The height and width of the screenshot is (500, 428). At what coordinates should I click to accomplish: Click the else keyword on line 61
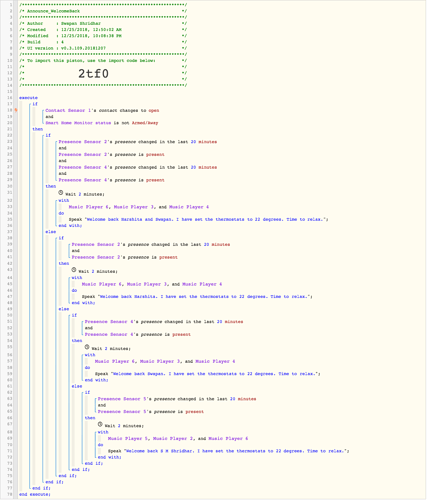[77, 386]
